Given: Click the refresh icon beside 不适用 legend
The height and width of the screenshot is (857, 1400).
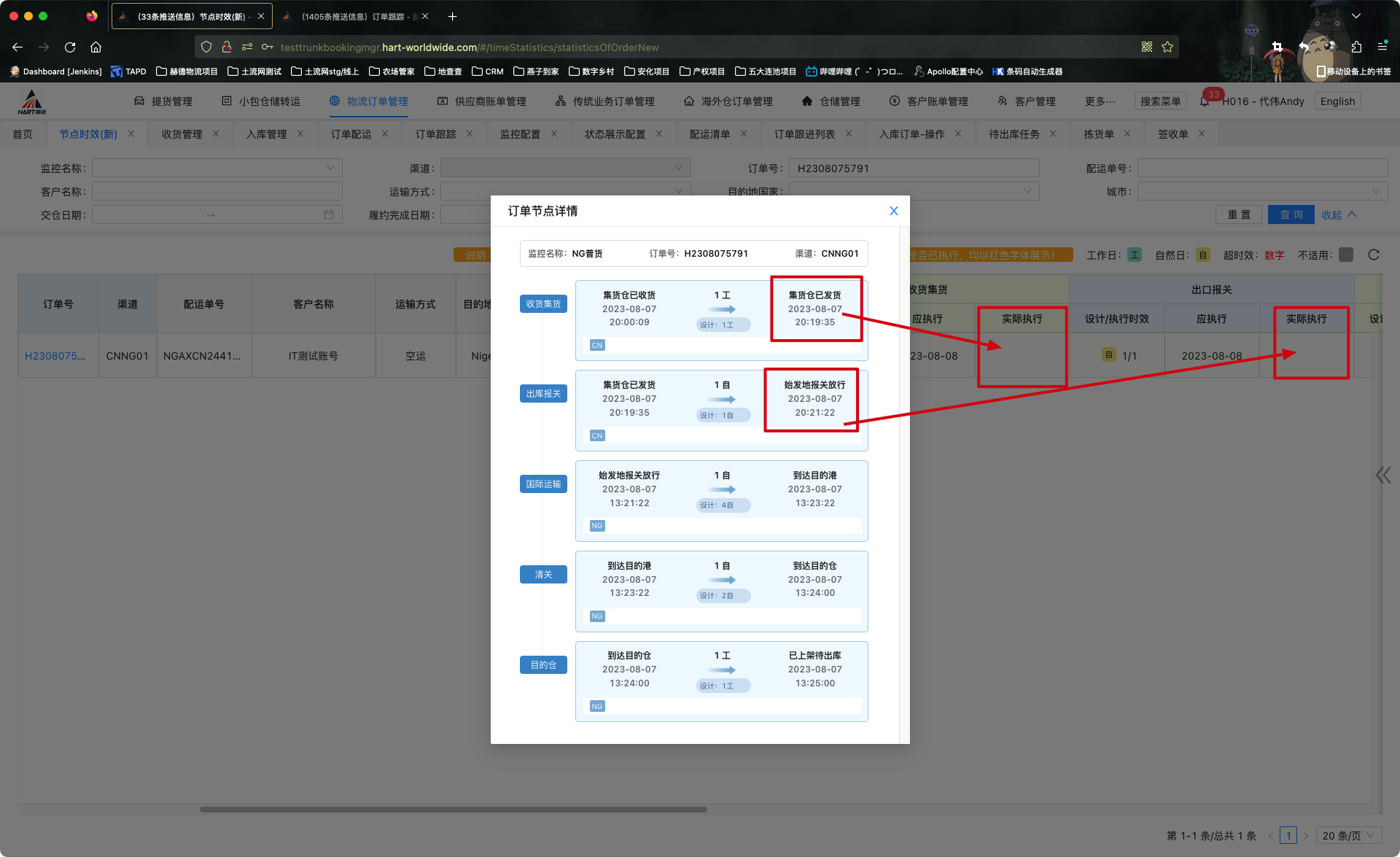Looking at the screenshot, I should coord(1374,255).
